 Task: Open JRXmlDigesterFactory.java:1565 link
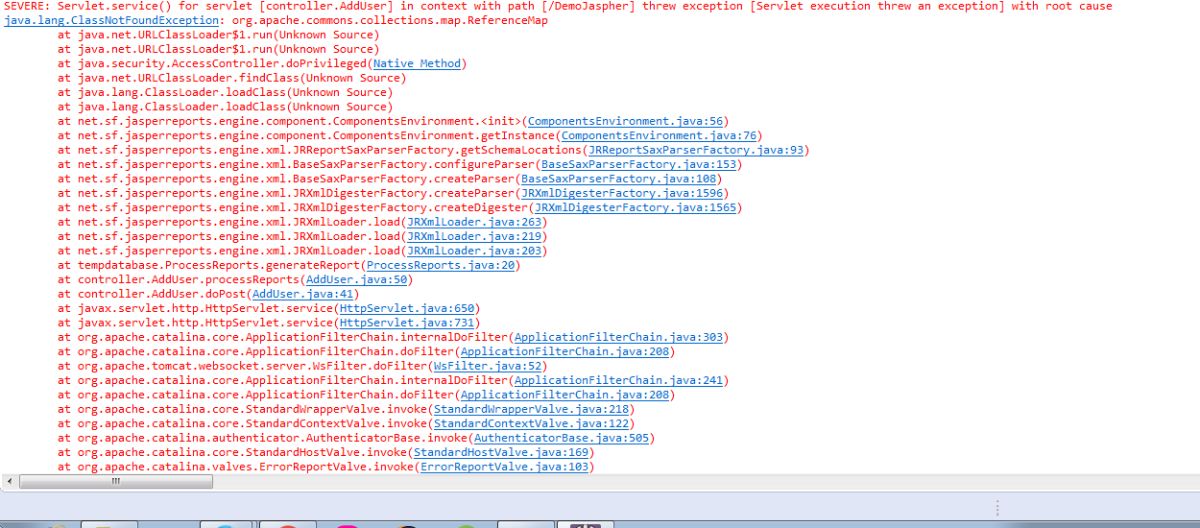point(637,208)
